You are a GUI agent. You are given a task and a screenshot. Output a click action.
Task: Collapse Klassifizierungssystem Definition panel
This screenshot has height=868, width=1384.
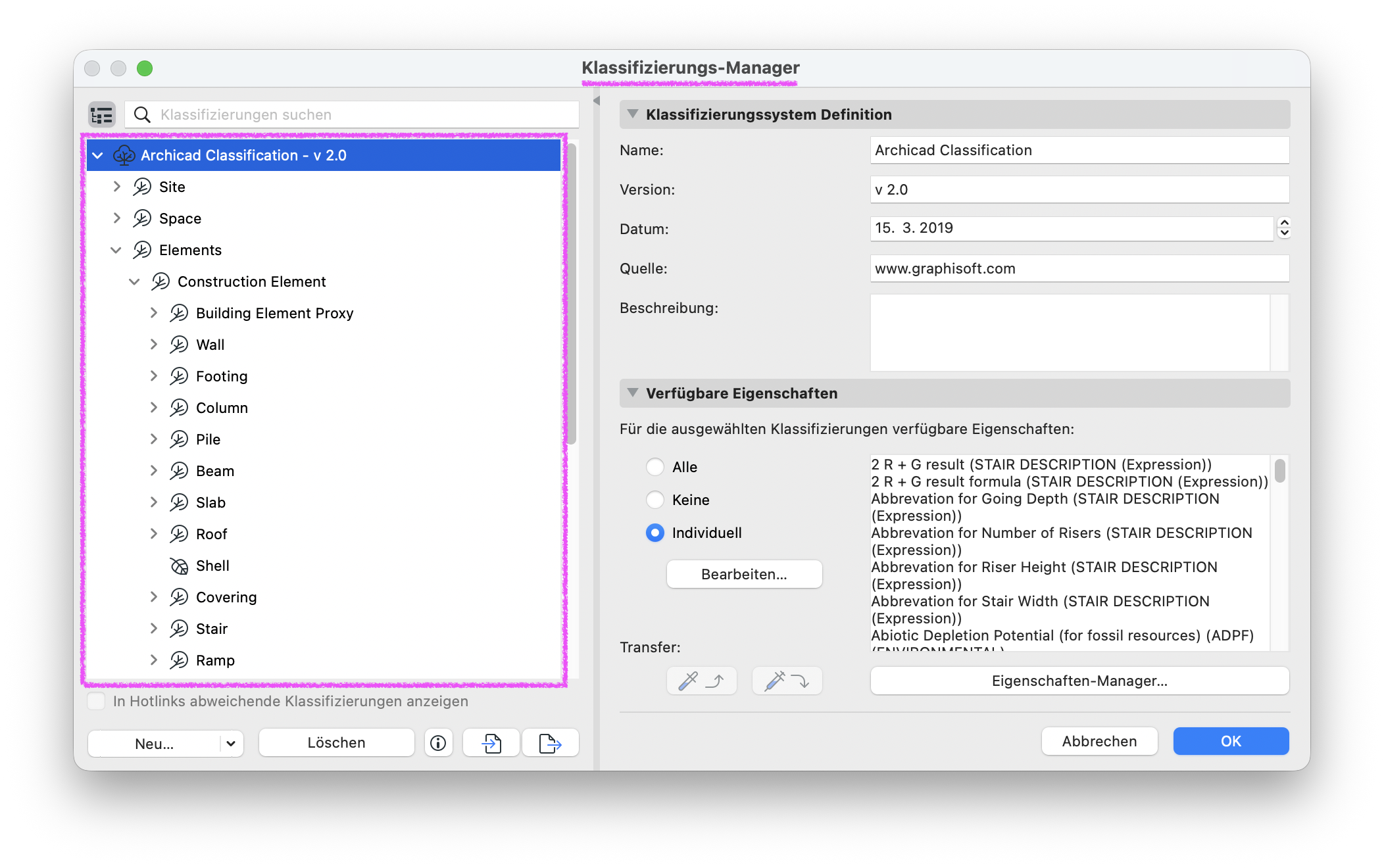coord(633,114)
